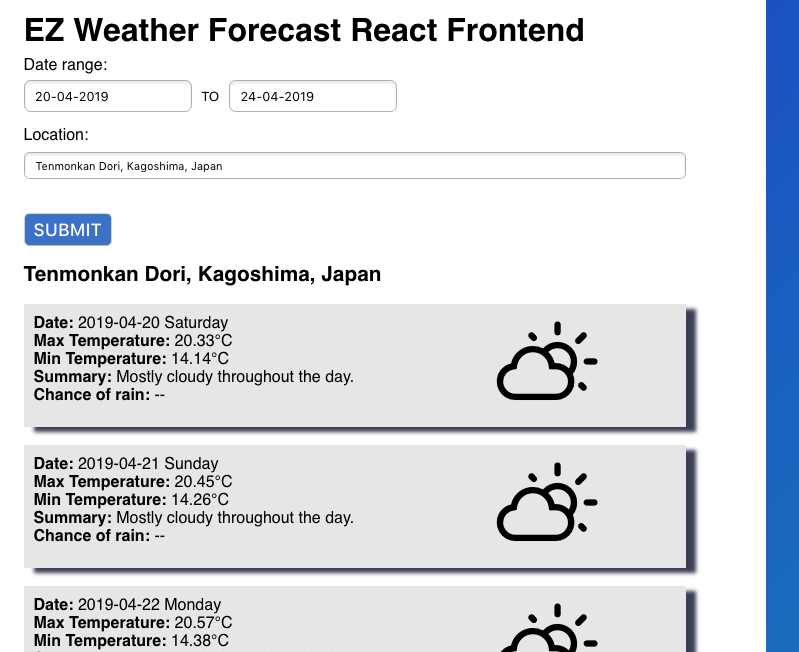Click Sunday's Max Temperature 20.45°C line

133,482
